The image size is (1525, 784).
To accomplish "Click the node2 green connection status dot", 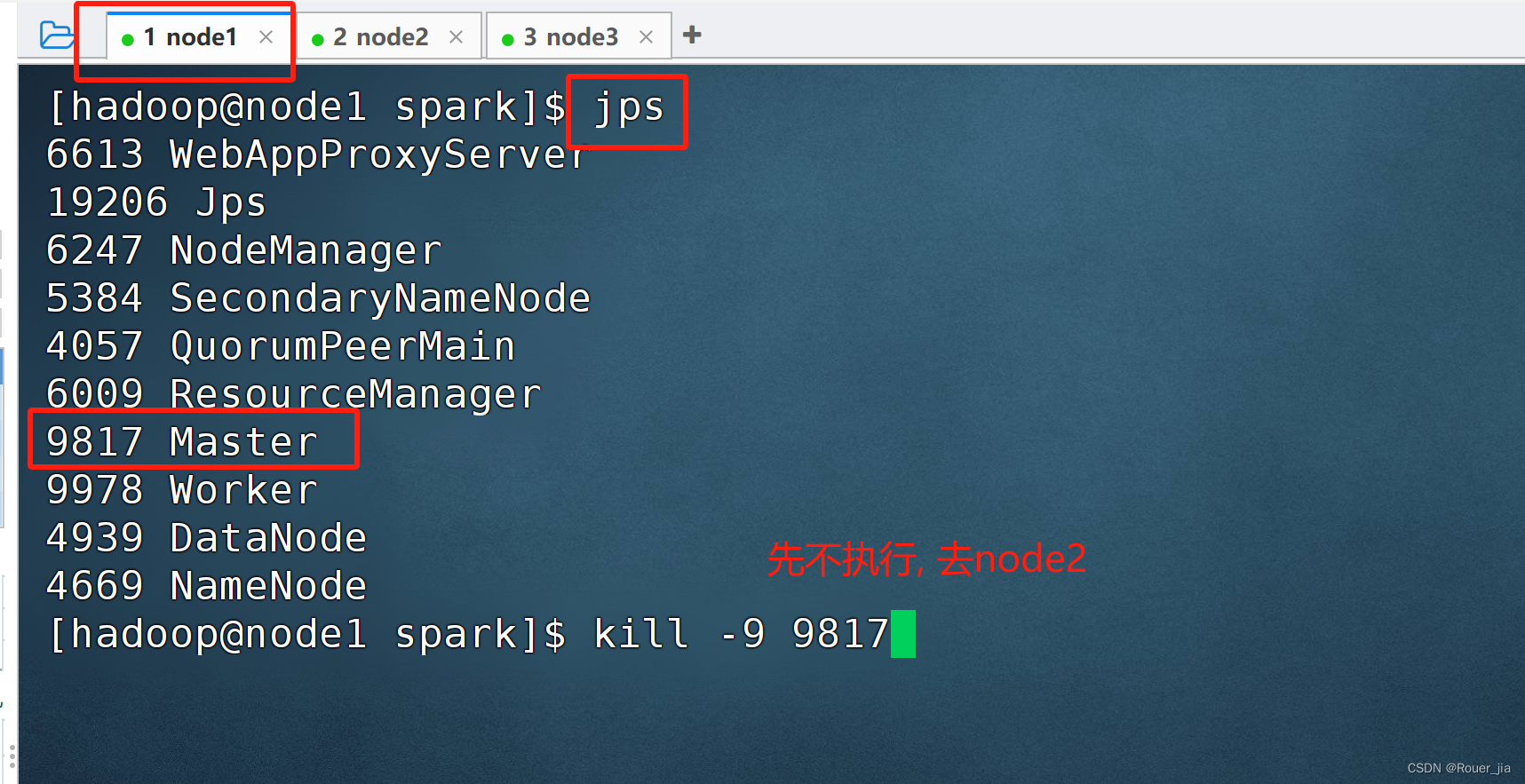I will (318, 39).
